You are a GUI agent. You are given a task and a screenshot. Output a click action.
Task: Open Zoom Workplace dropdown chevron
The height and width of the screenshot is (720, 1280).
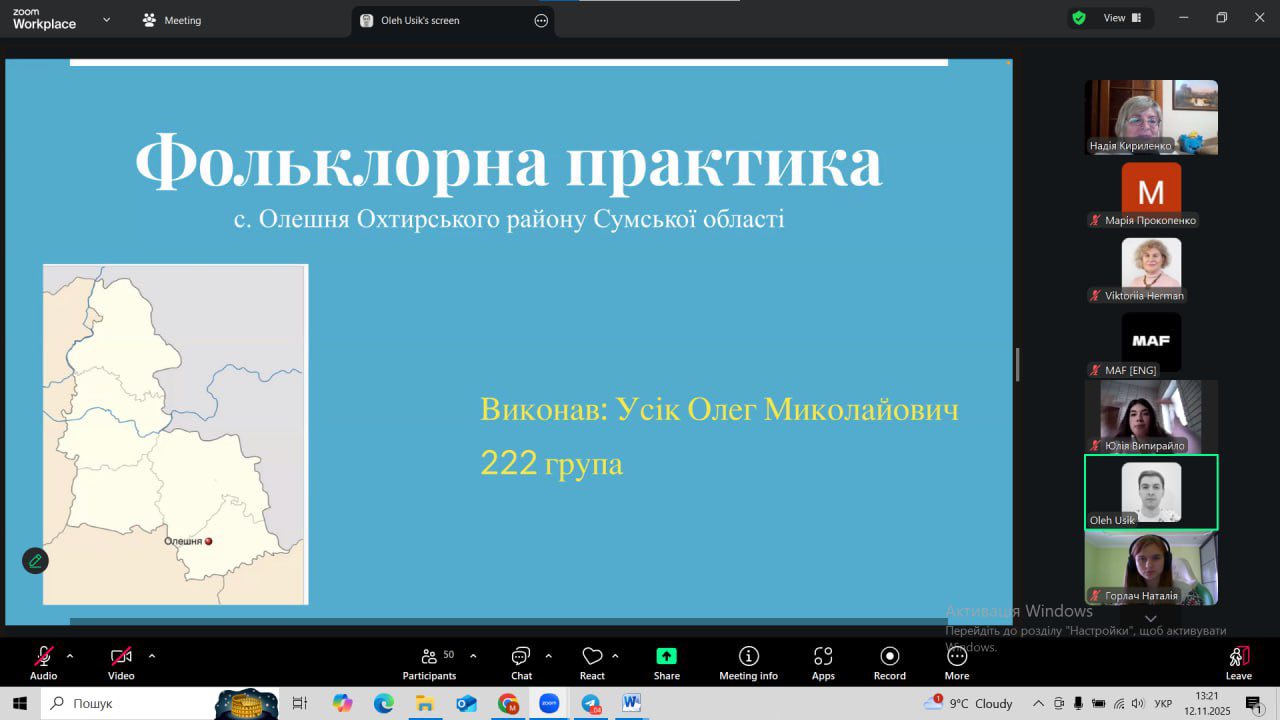106,19
